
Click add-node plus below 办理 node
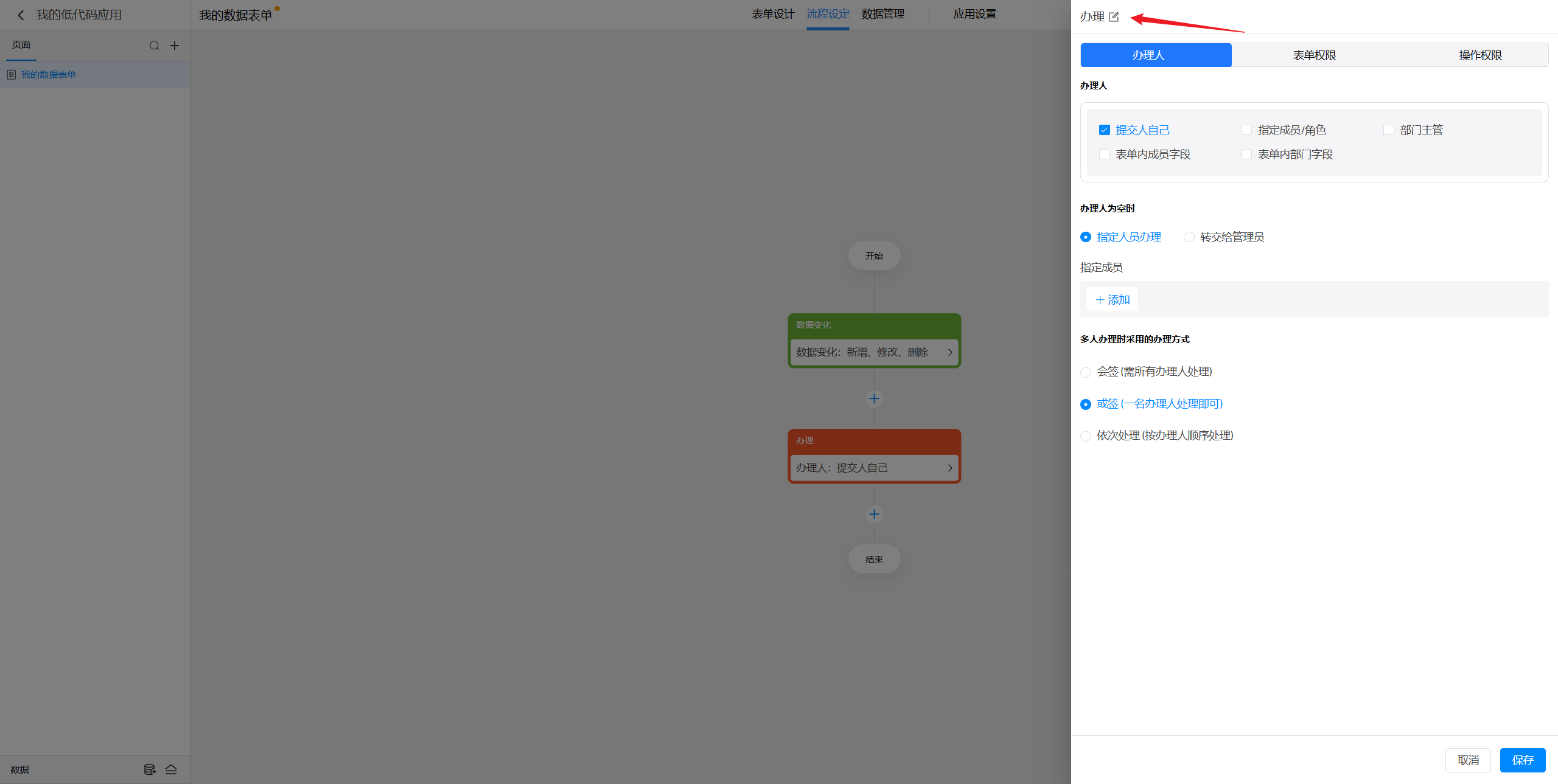(874, 515)
